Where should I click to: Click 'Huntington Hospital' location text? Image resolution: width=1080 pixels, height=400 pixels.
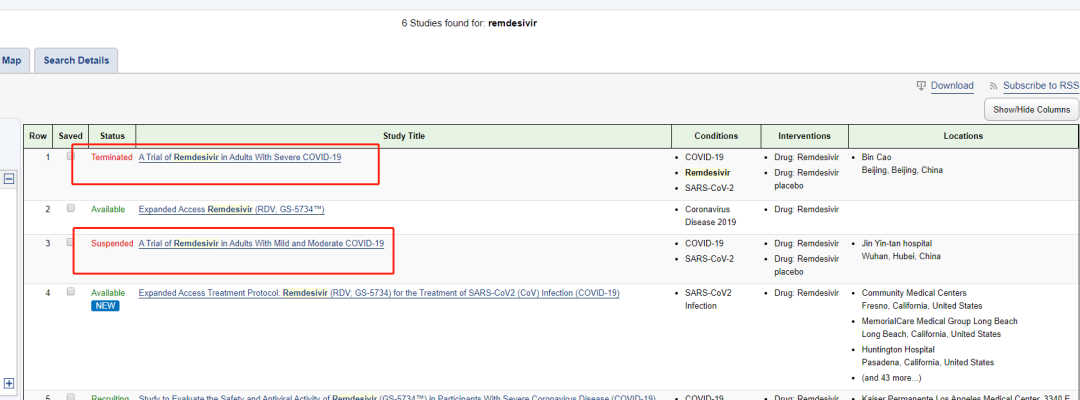click(896, 350)
